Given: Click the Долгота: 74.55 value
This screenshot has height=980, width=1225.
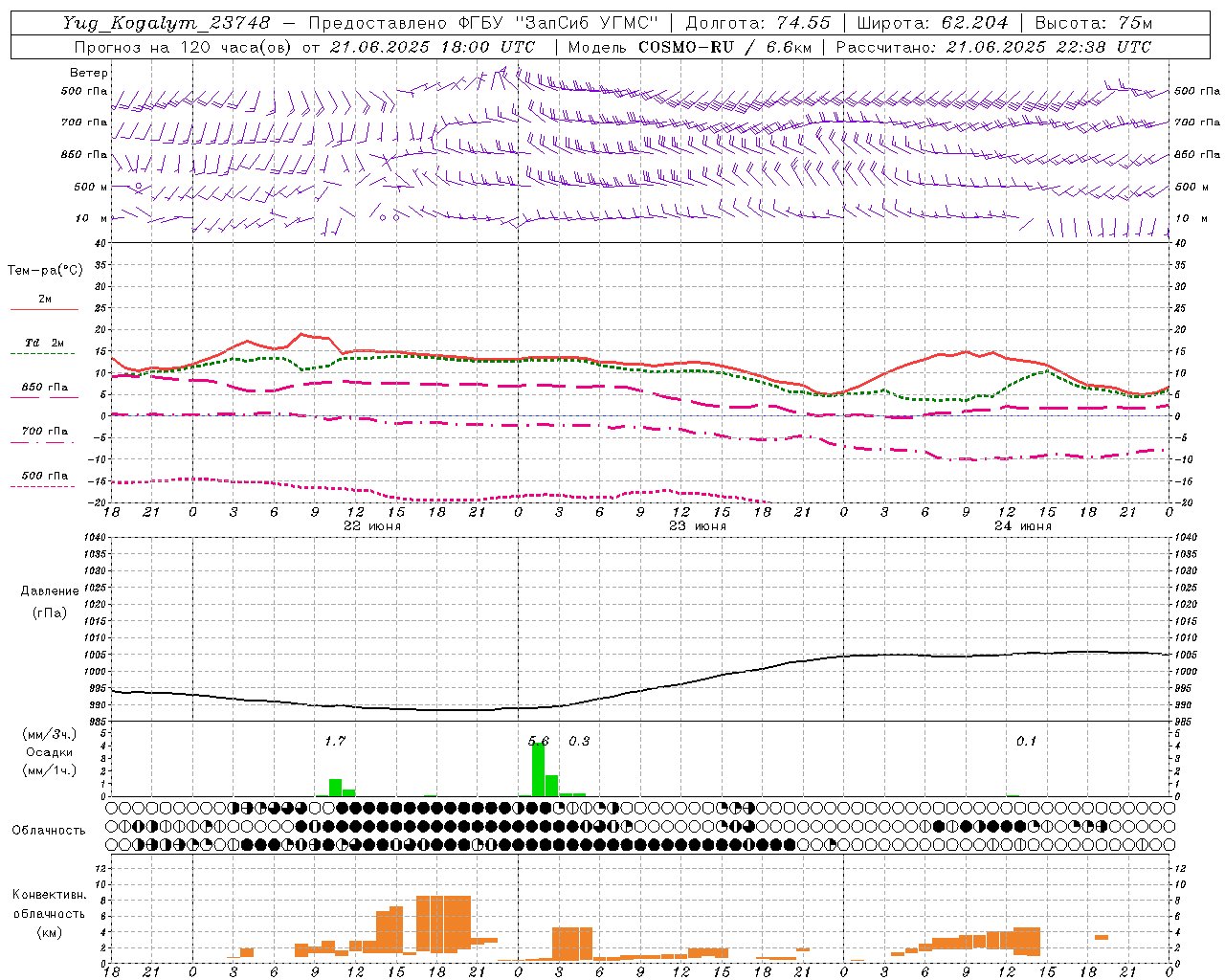Looking at the screenshot, I should click(x=758, y=22).
